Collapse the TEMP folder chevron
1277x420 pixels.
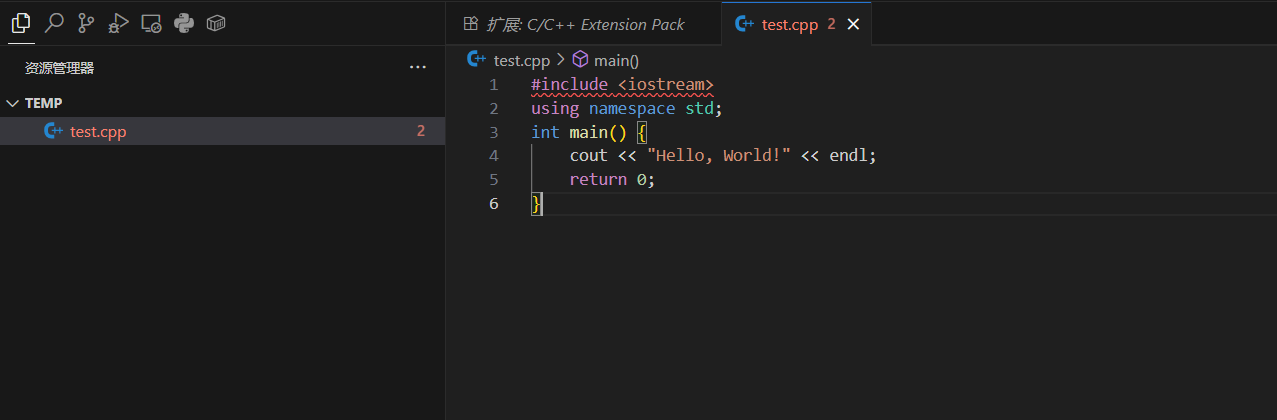(12, 103)
